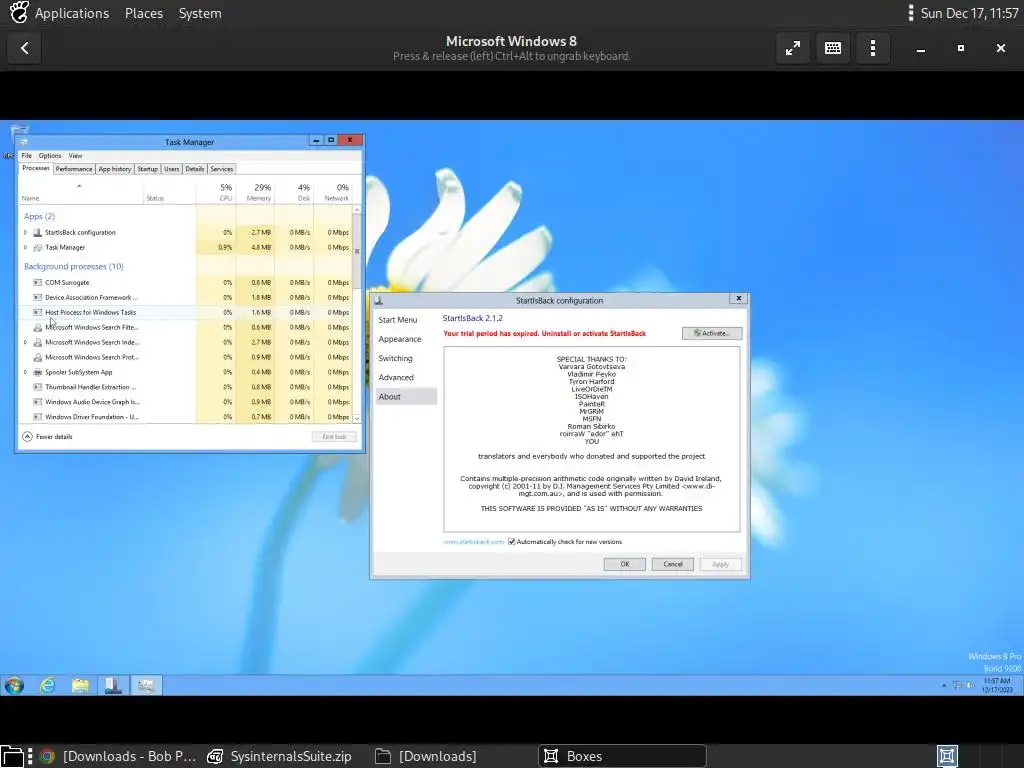Open Appearance settings in StartIsBack

pyautogui.click(x=400, y=339)
